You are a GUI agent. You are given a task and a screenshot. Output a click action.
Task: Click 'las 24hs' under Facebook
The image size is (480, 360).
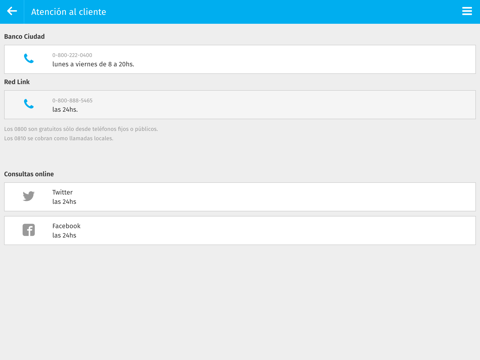64,235
